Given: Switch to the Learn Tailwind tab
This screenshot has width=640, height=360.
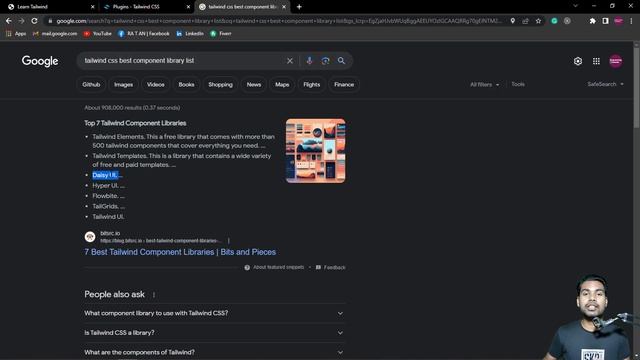Looking at the screenshot, I should [49, 7].
